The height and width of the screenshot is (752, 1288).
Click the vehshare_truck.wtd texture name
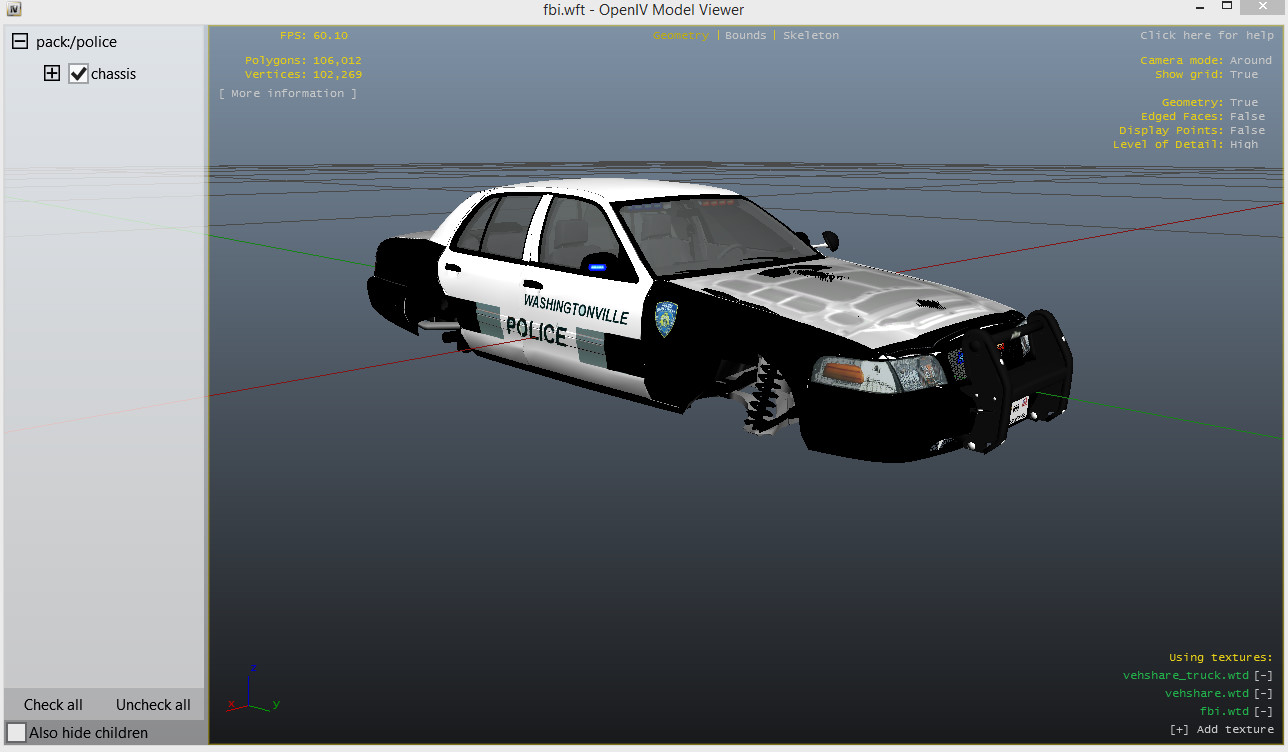(x=1186, y=675)
